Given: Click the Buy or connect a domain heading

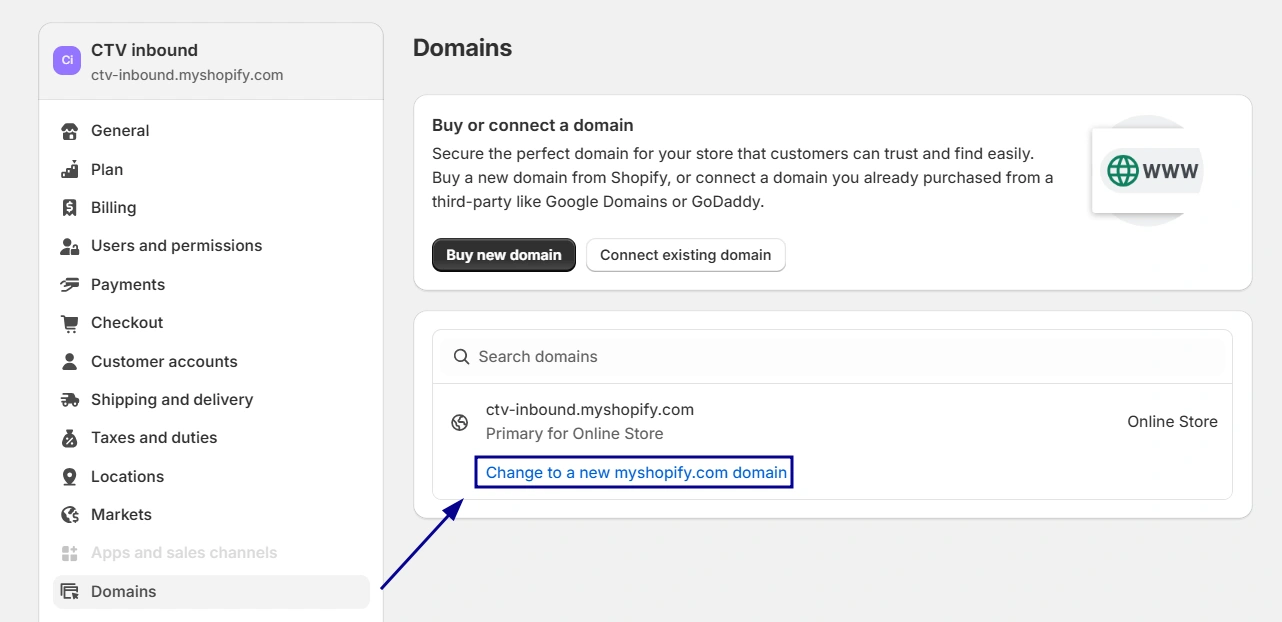Looking at the screenshot, I should click(x=533, y=126).
